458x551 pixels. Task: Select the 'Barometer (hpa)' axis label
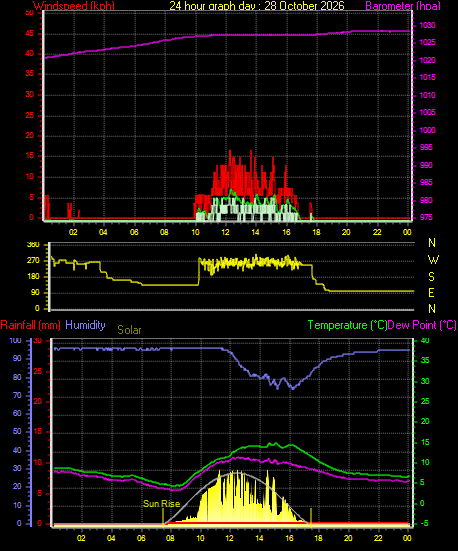coord(403,6)
